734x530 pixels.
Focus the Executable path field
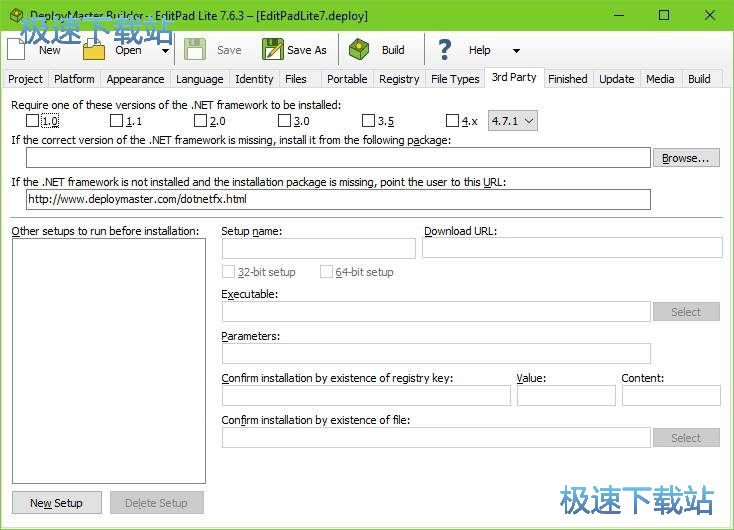436,311
